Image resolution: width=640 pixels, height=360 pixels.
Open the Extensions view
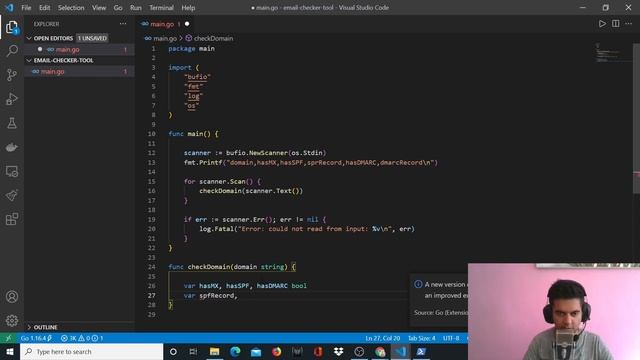[x=12, y=219]
